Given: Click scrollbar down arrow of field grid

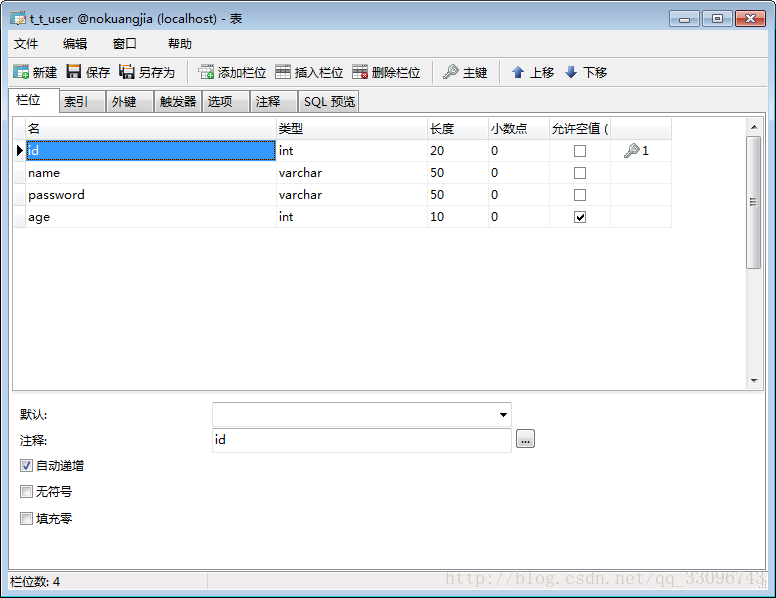Looking at the screenshot, I should (754, 381).
